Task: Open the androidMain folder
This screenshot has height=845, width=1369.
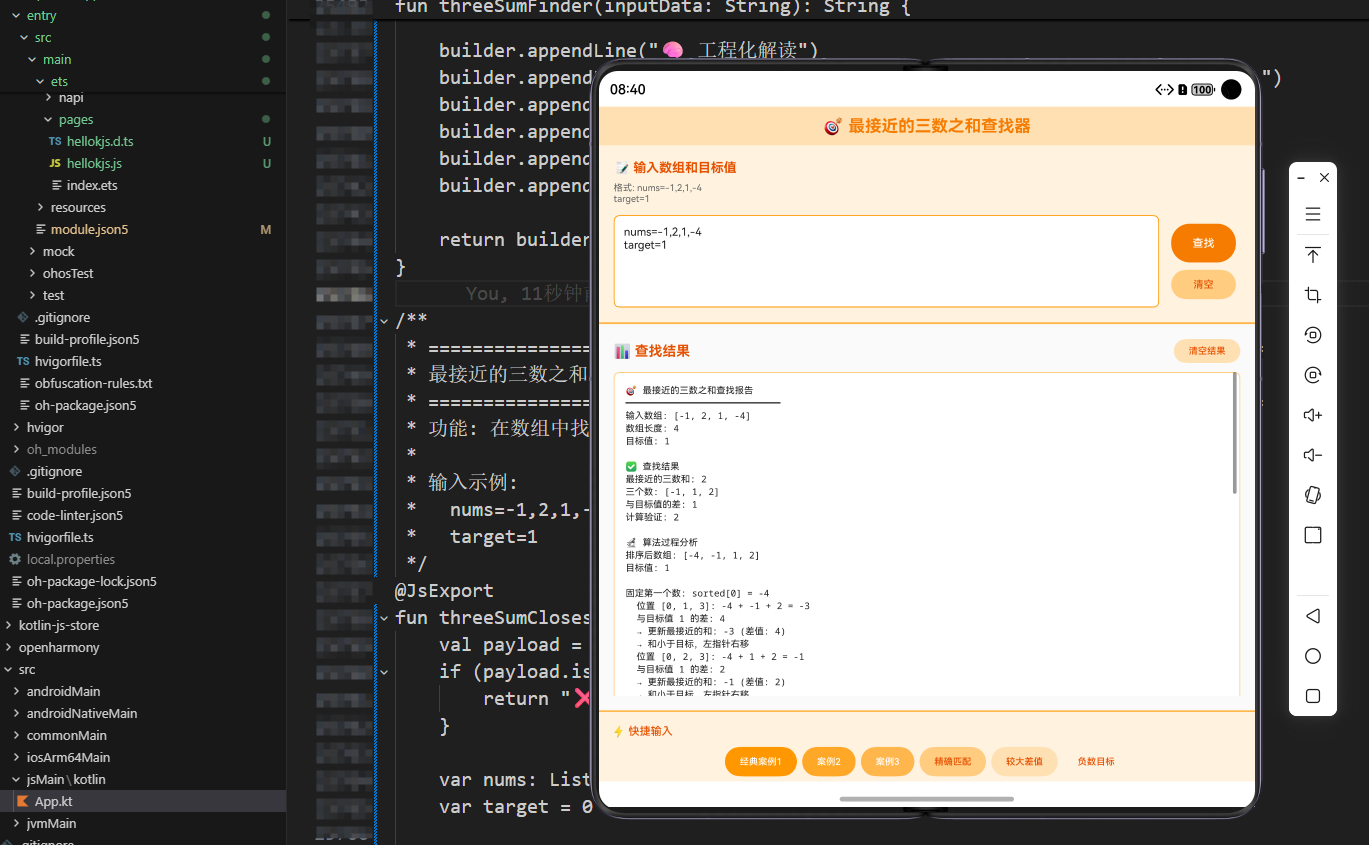Action: pyautogui.click(x=63, y=691)
